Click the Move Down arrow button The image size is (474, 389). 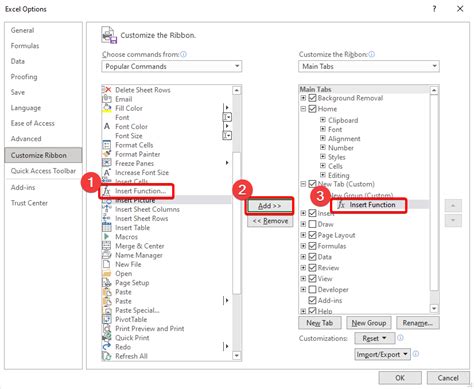click(453, 220)
